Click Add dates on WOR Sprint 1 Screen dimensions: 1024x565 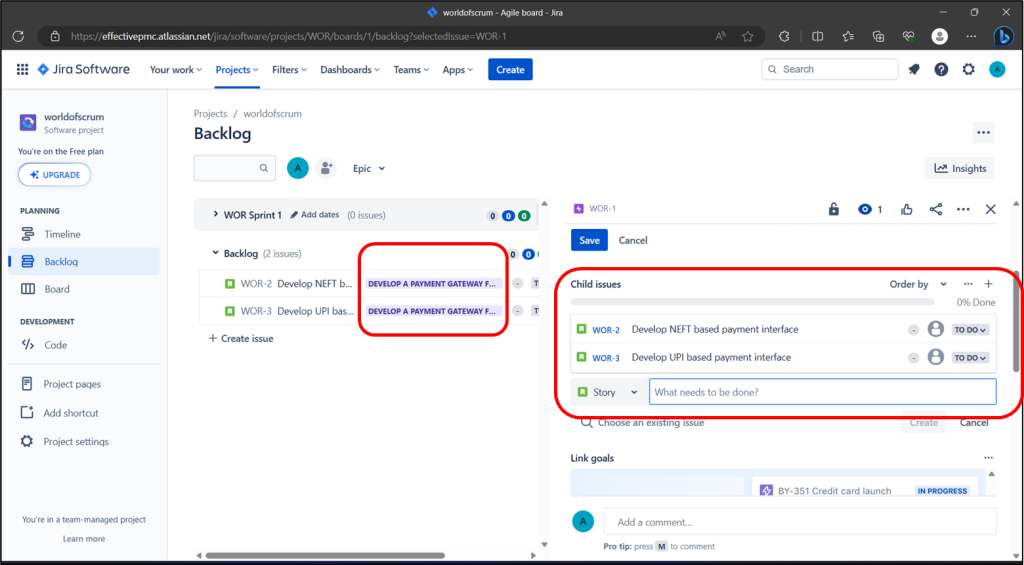315,214
